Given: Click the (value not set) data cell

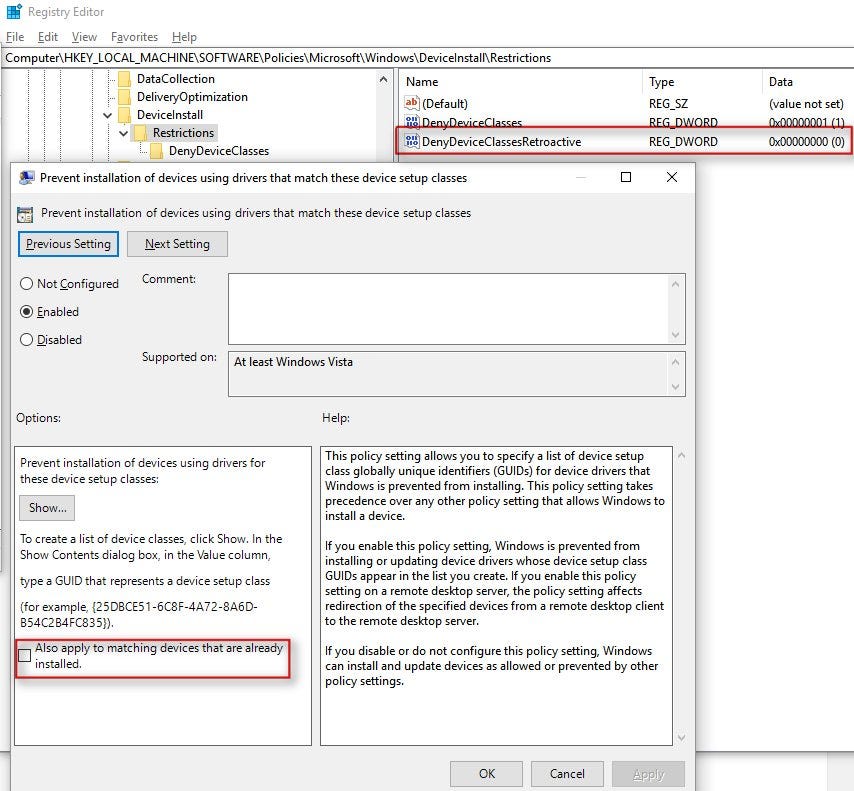Looking at the screenshot, I should pyautogui.click(x=806, y=104).
